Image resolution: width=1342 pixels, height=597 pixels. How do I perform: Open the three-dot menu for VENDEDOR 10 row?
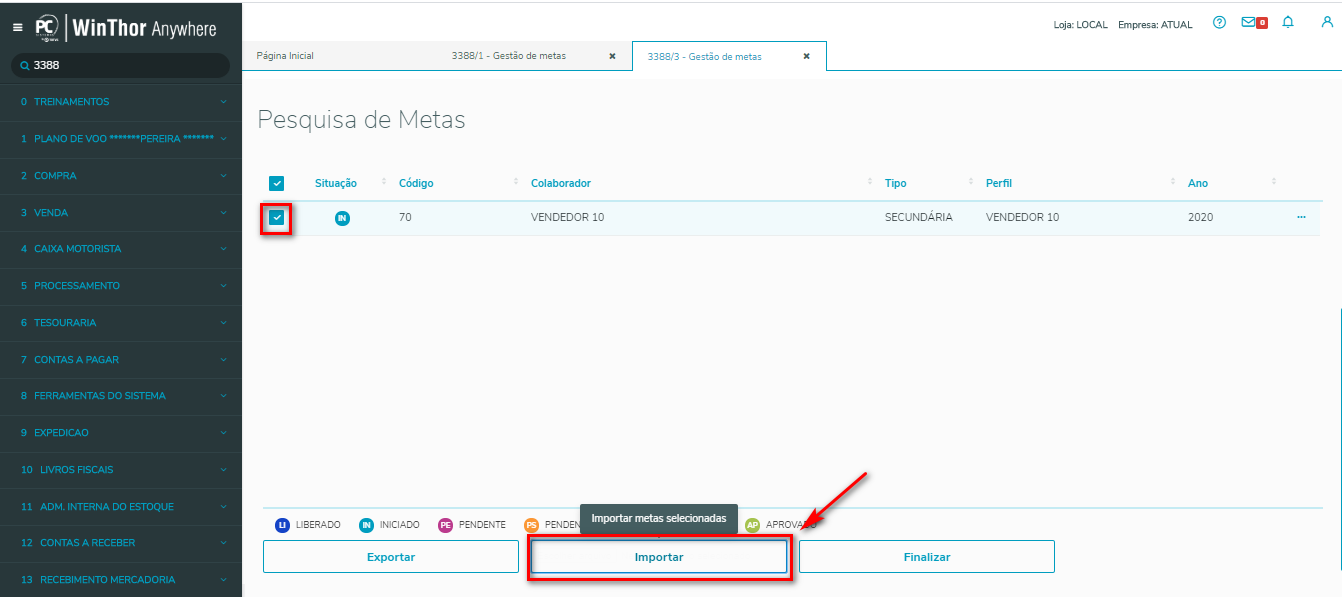(1301, 217)
